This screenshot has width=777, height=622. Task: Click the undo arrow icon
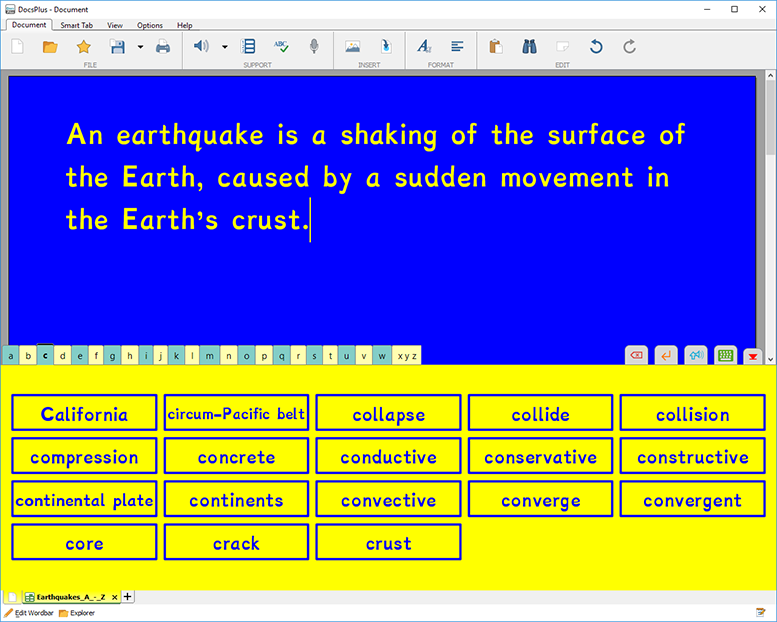[596, 46]
